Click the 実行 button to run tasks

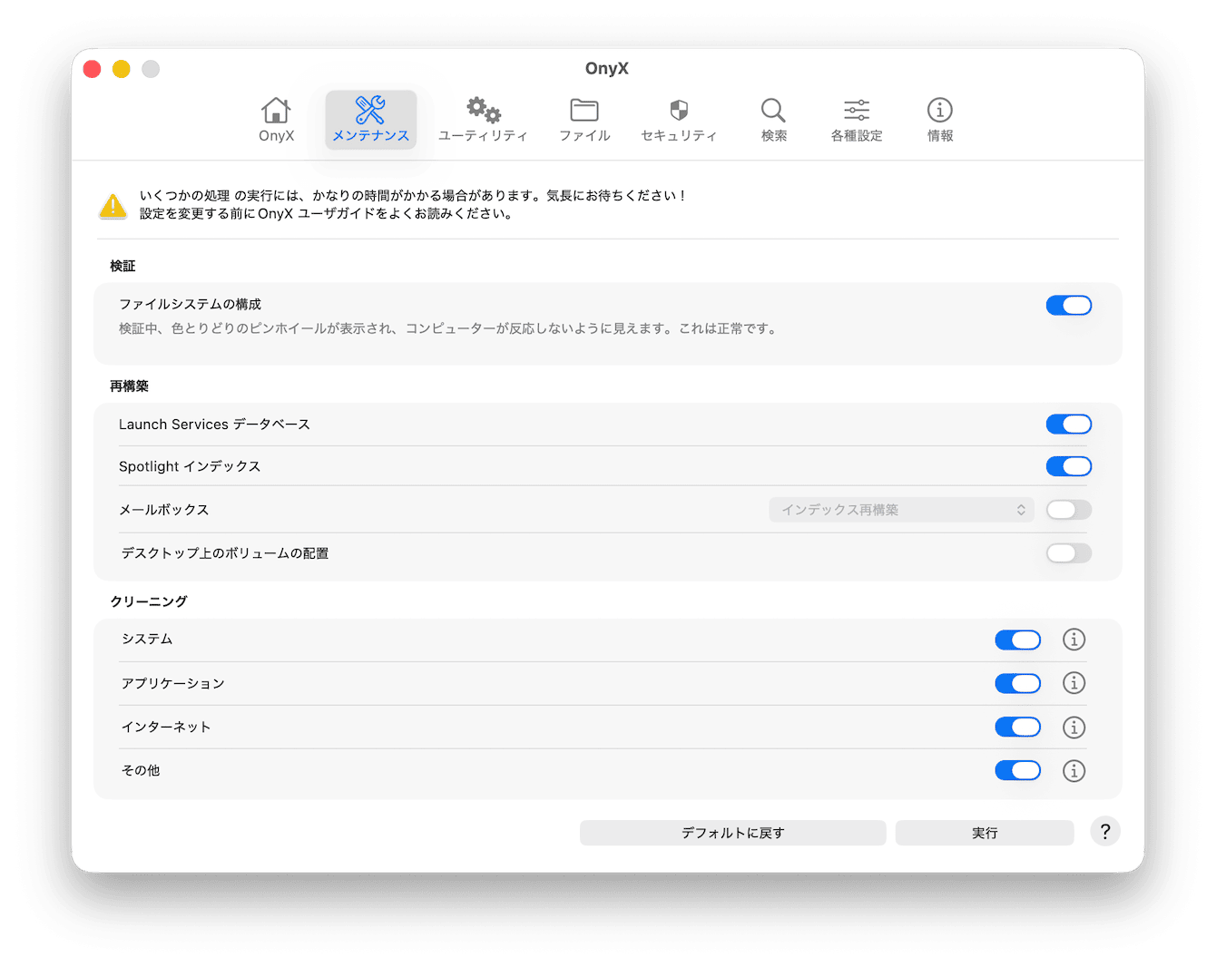(984, 832)
